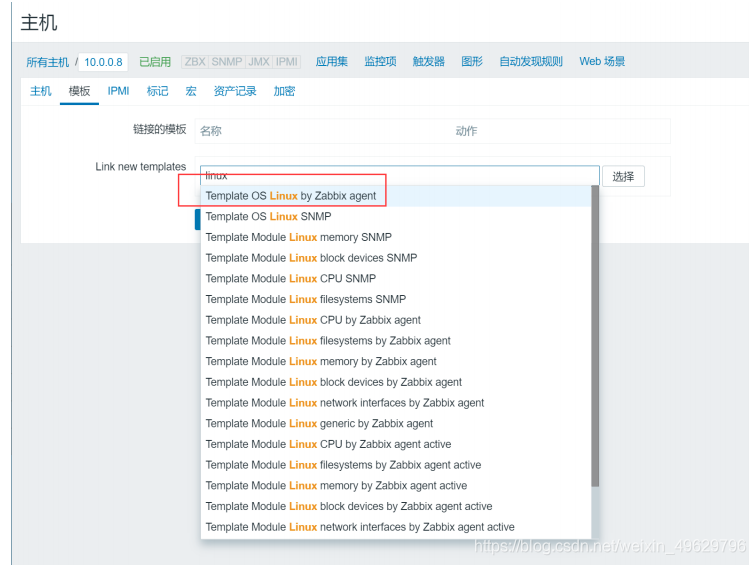Switch to the 标记 tab

pyautogui.click(x=158, y=91)
